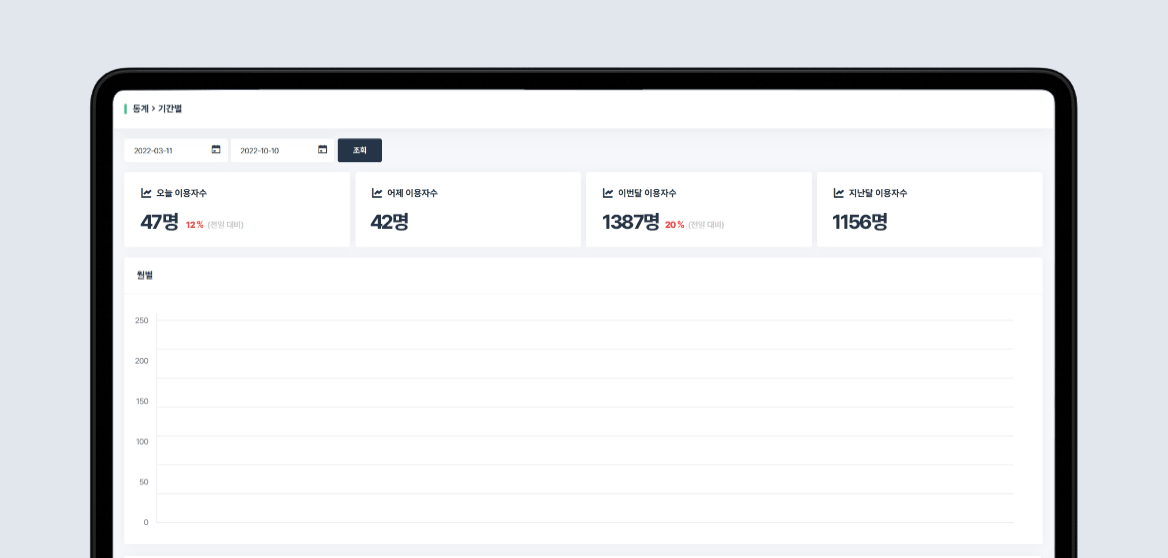Select the 통계 breadcrumb item
Viewport: 1168px width, 558px height.
coord(139,108)
